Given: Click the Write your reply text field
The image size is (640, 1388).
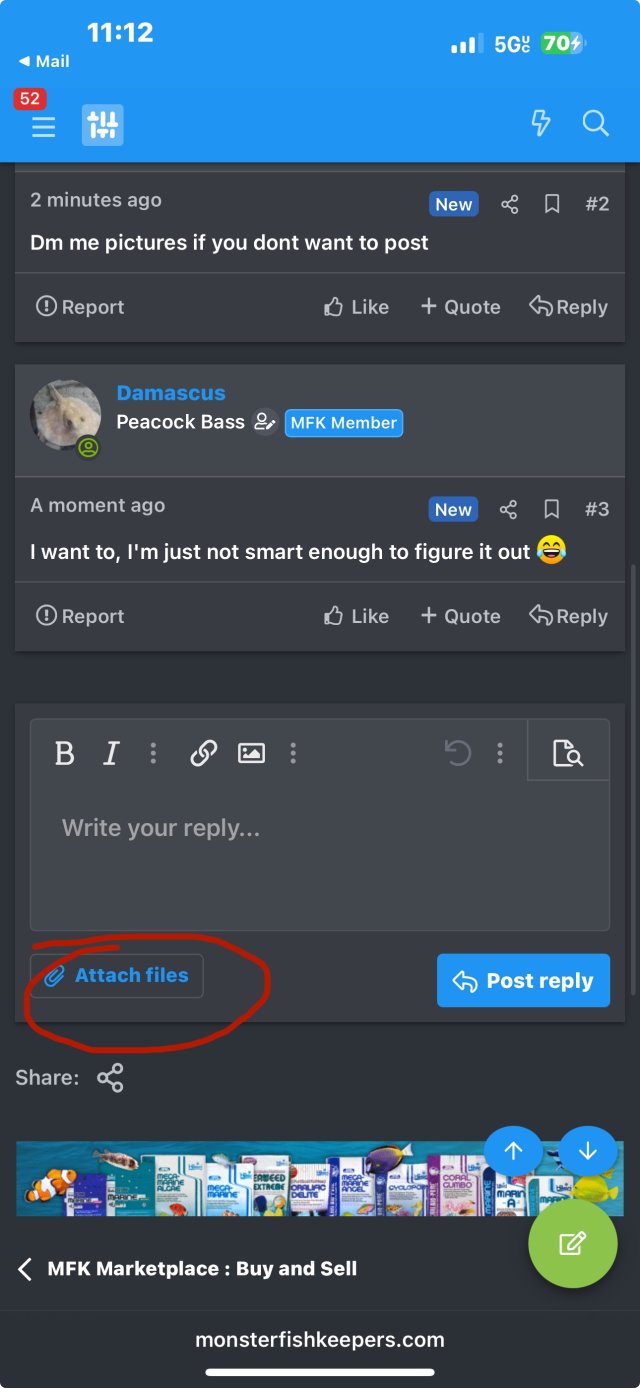Looking at the screenshot, I should coord(320,856).
